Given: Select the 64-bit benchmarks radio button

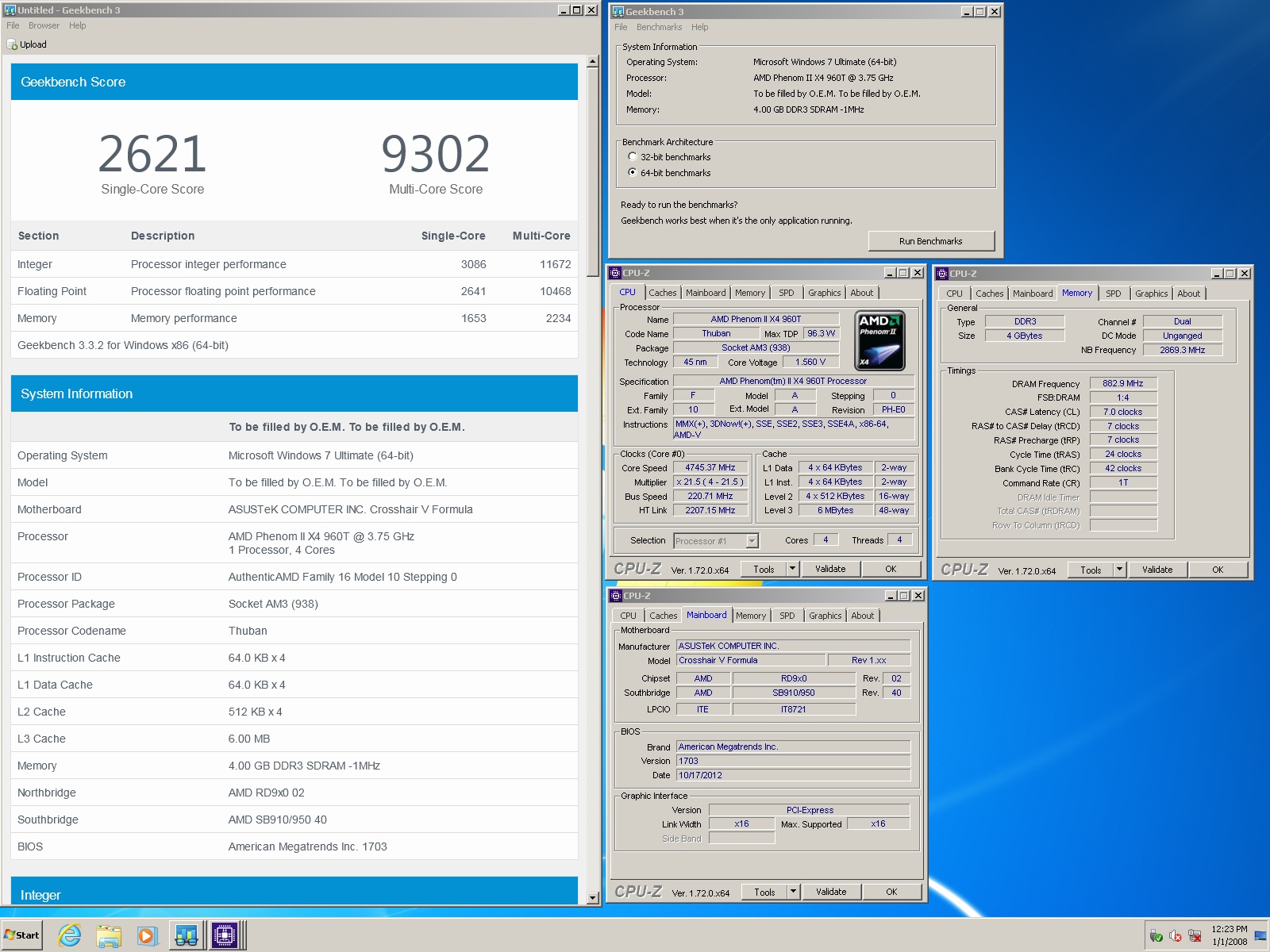Looking at the screenshot, I should point(633,172).
